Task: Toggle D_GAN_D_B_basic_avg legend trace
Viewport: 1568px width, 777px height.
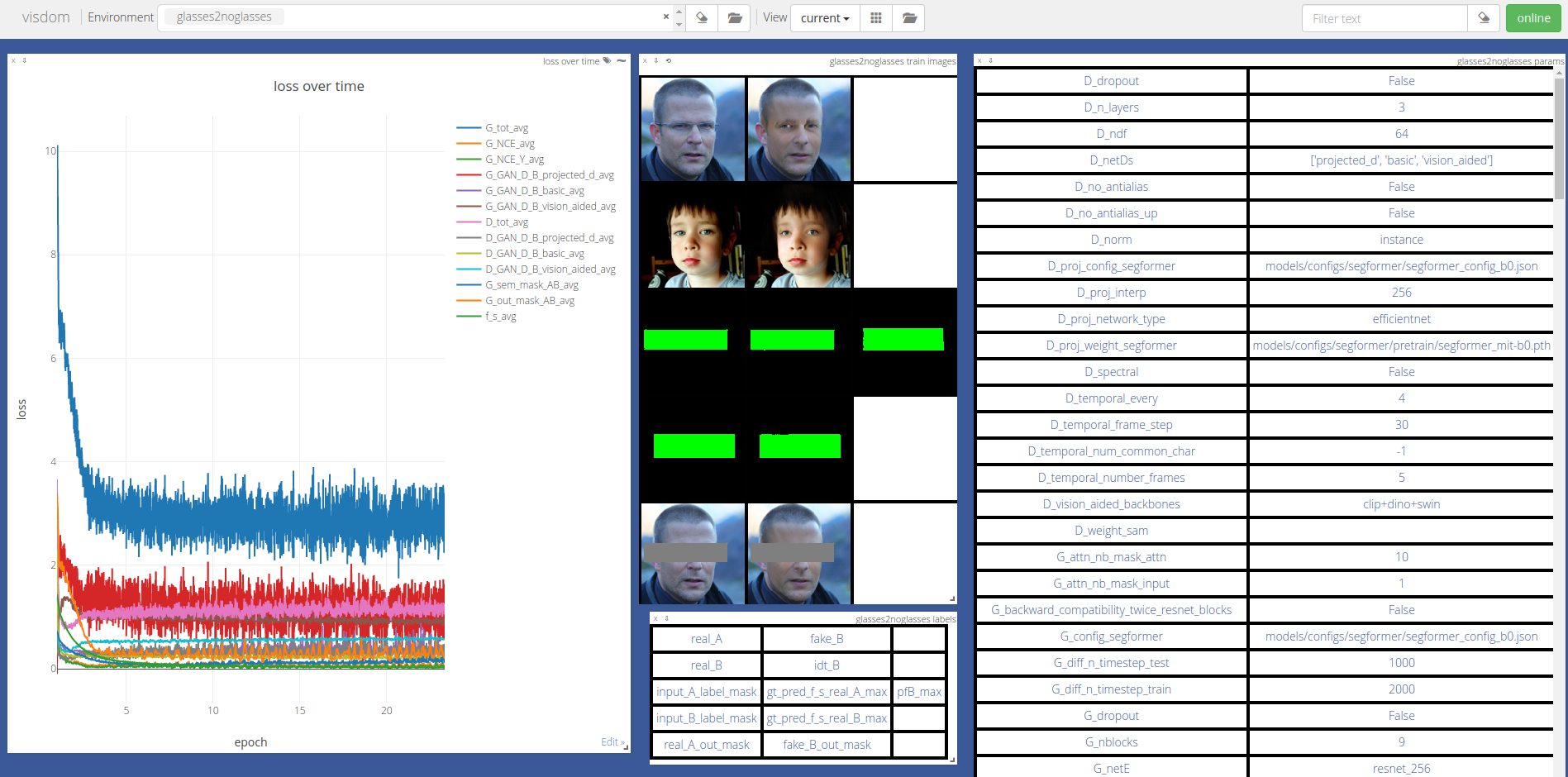Action: pos(521,254)
